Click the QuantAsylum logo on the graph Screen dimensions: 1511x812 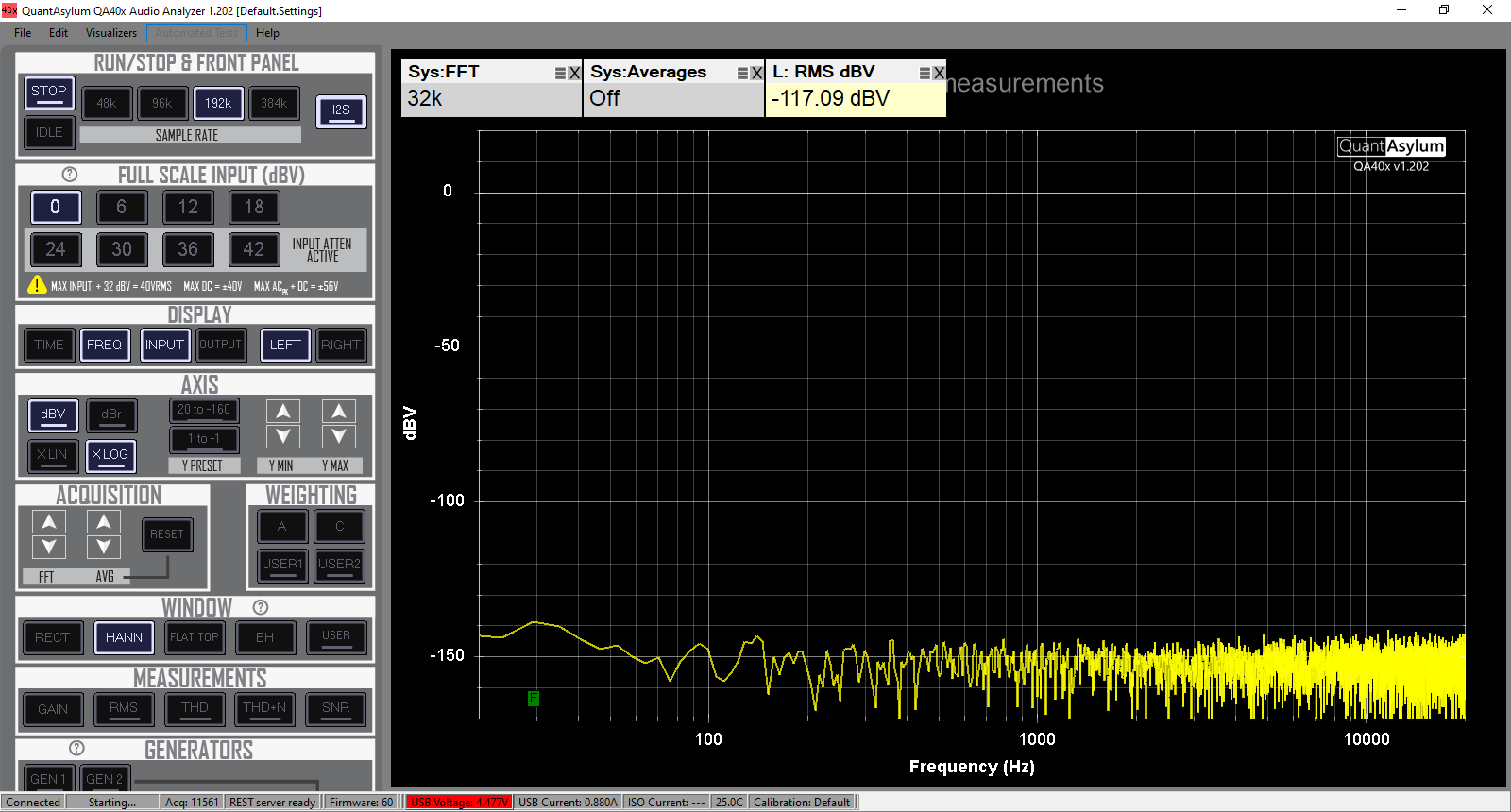coord(1391,146)
